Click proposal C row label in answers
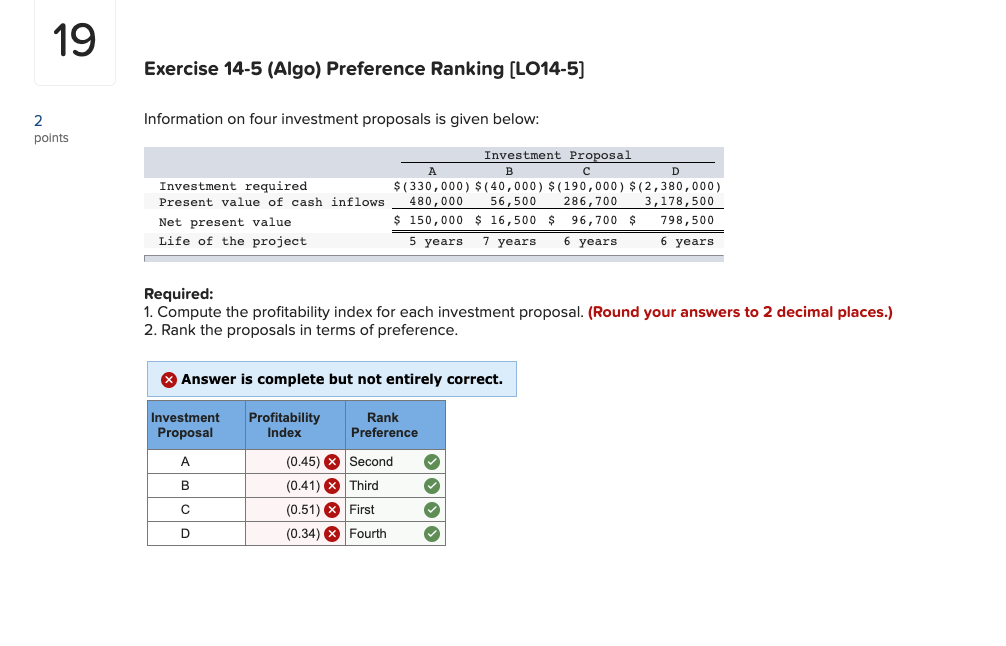This screenshot has height=646, width=1006. (185, 510)
